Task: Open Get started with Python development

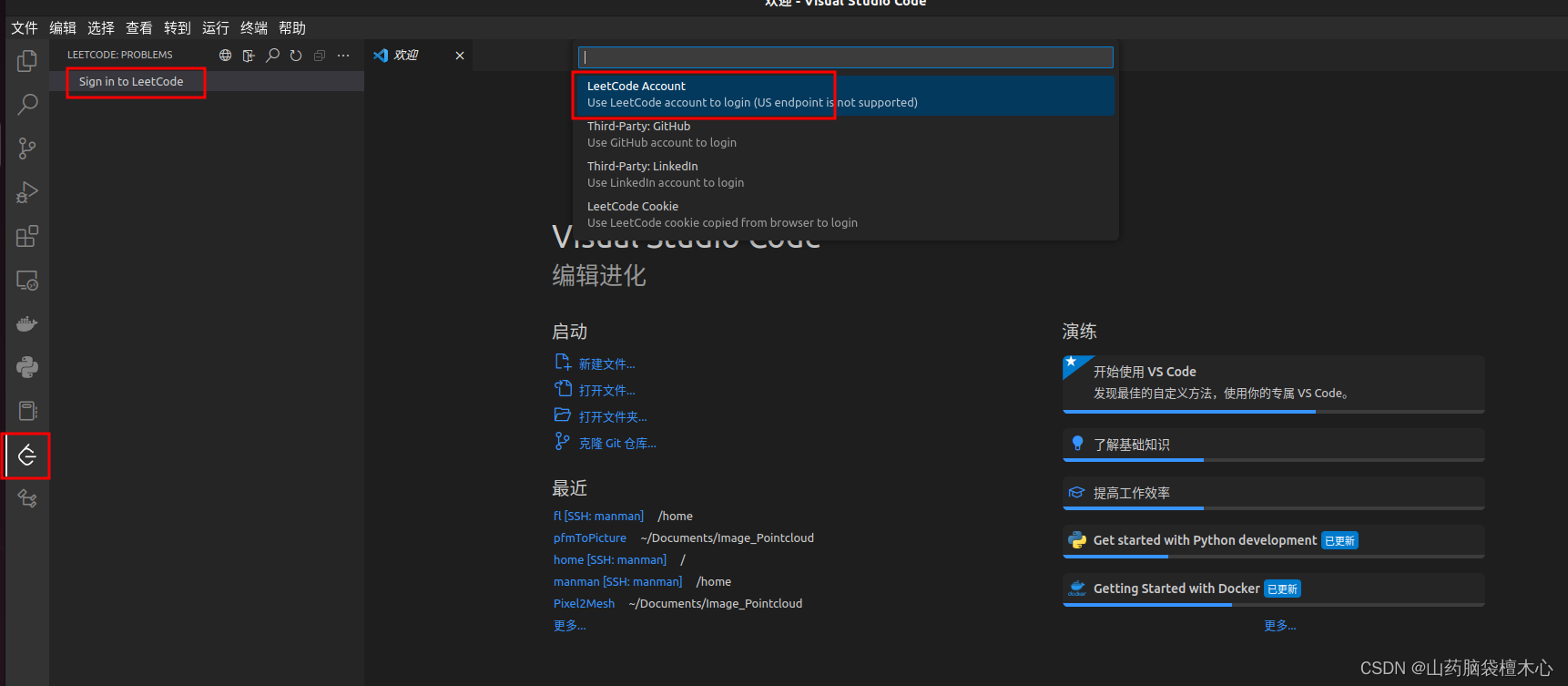Action: click(1273, 541)
